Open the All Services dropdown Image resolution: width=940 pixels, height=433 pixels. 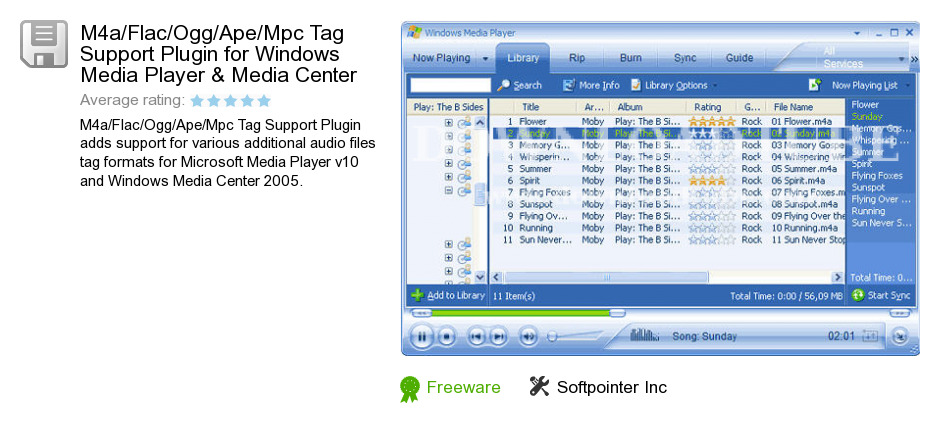pos(902,59)
